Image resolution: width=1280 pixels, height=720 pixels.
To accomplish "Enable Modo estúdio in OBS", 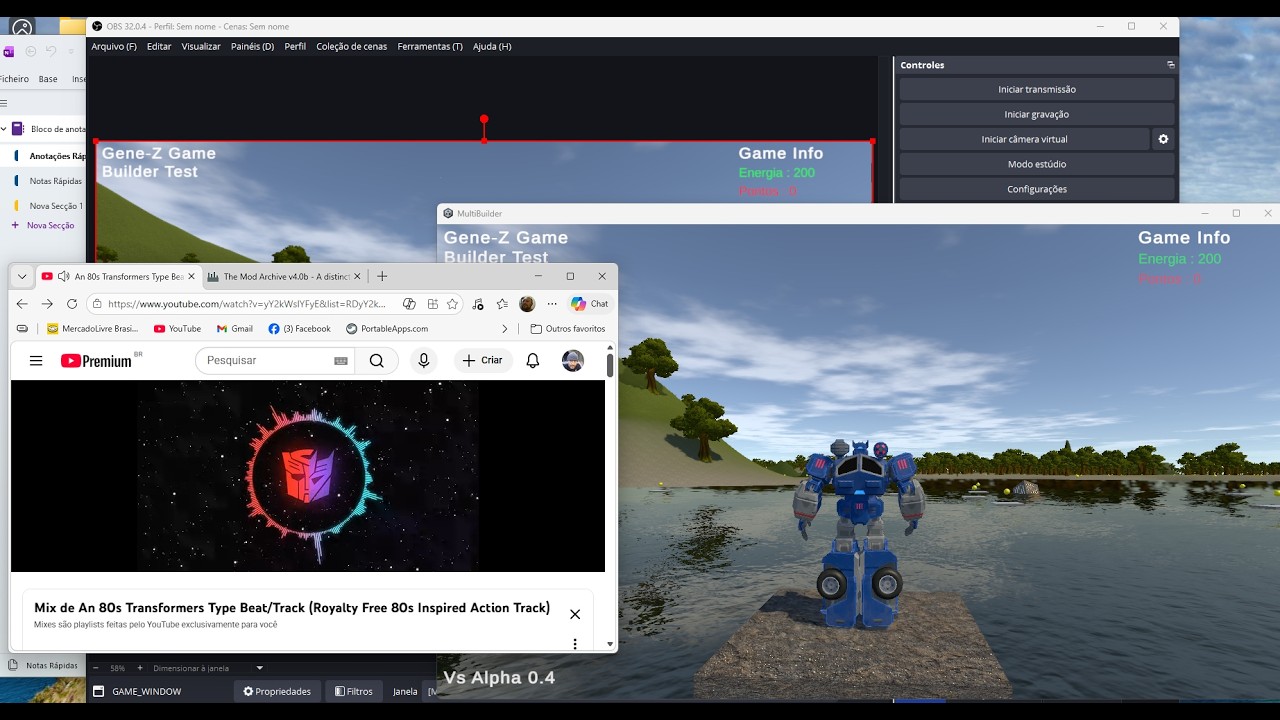I will (1037, 164).
